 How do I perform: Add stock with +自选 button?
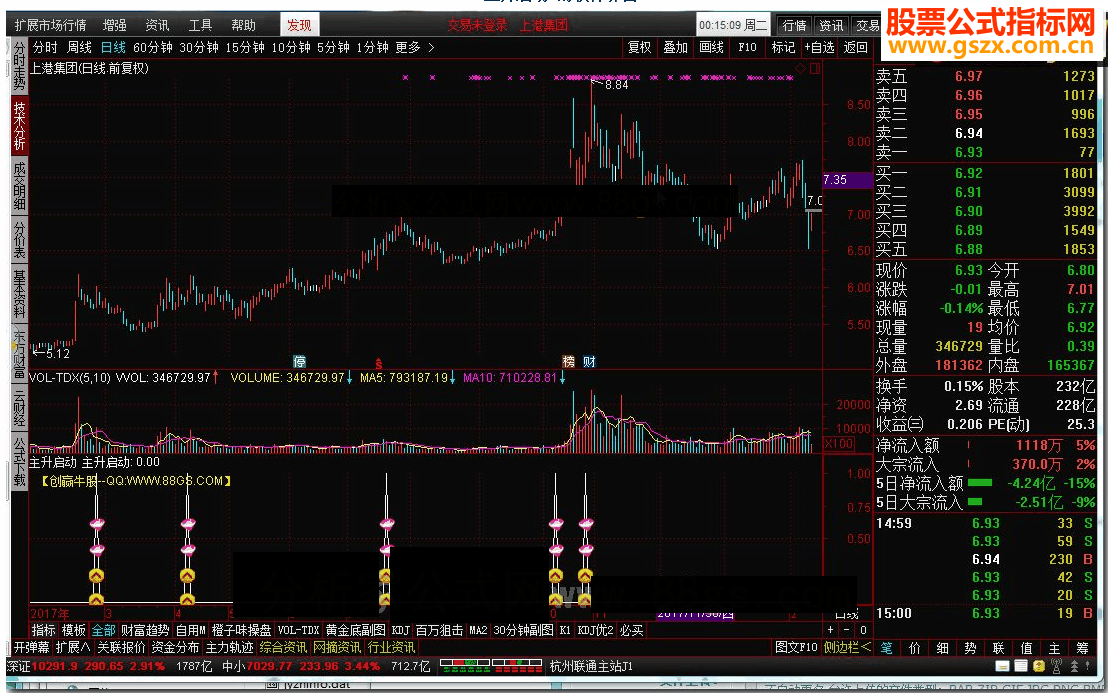tap(820, 47)
